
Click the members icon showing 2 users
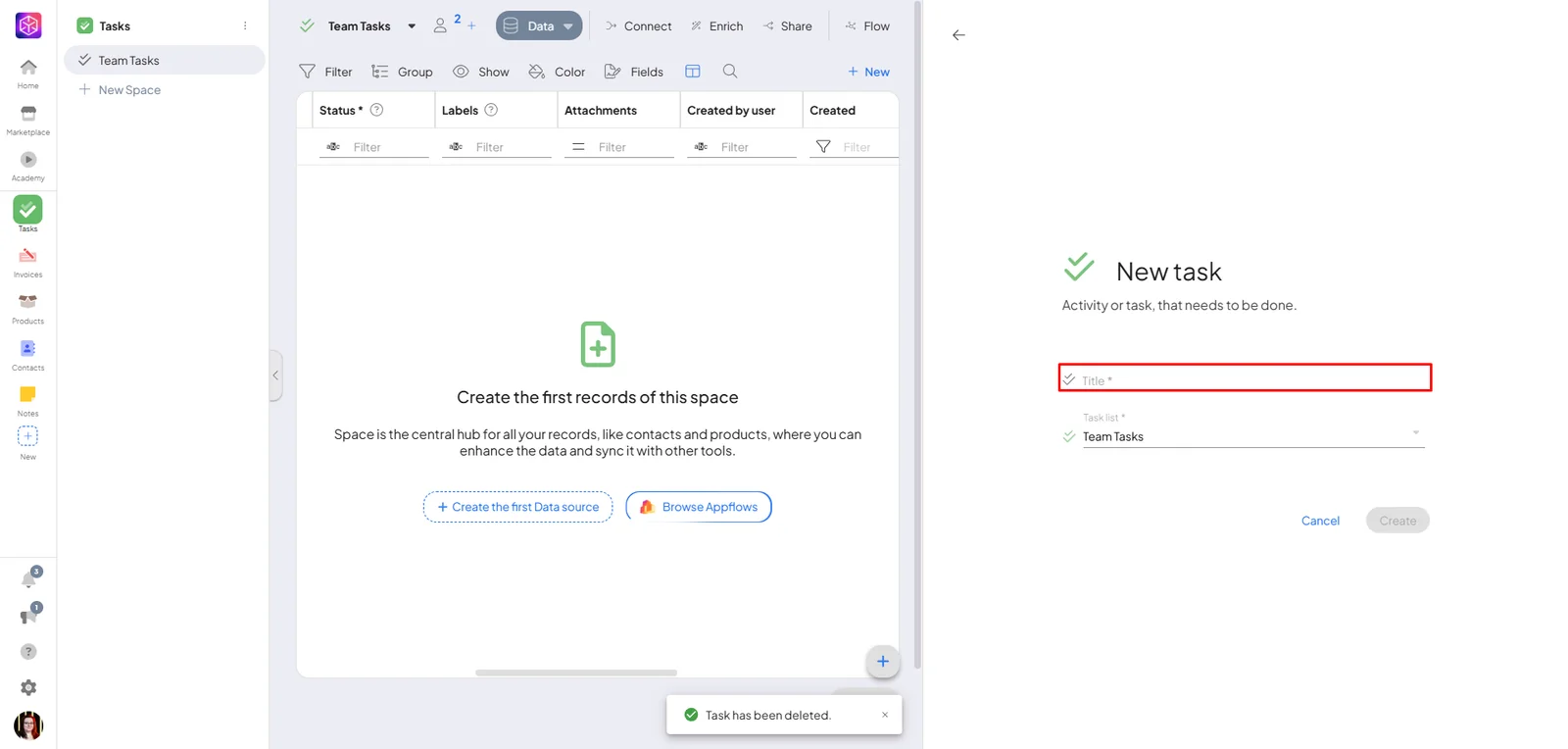click(441, 25)
